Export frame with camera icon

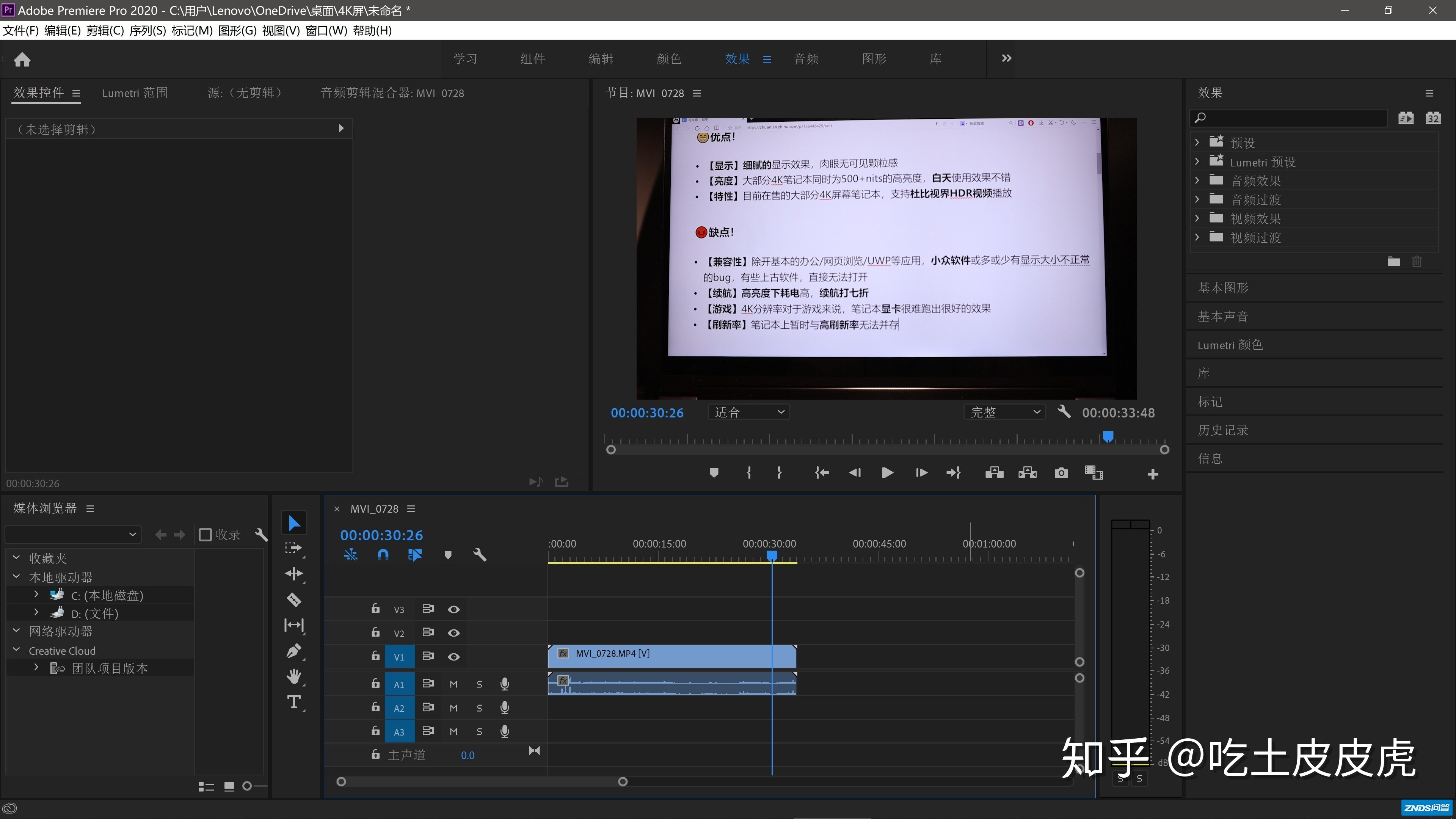click(x=1062, y=473)
